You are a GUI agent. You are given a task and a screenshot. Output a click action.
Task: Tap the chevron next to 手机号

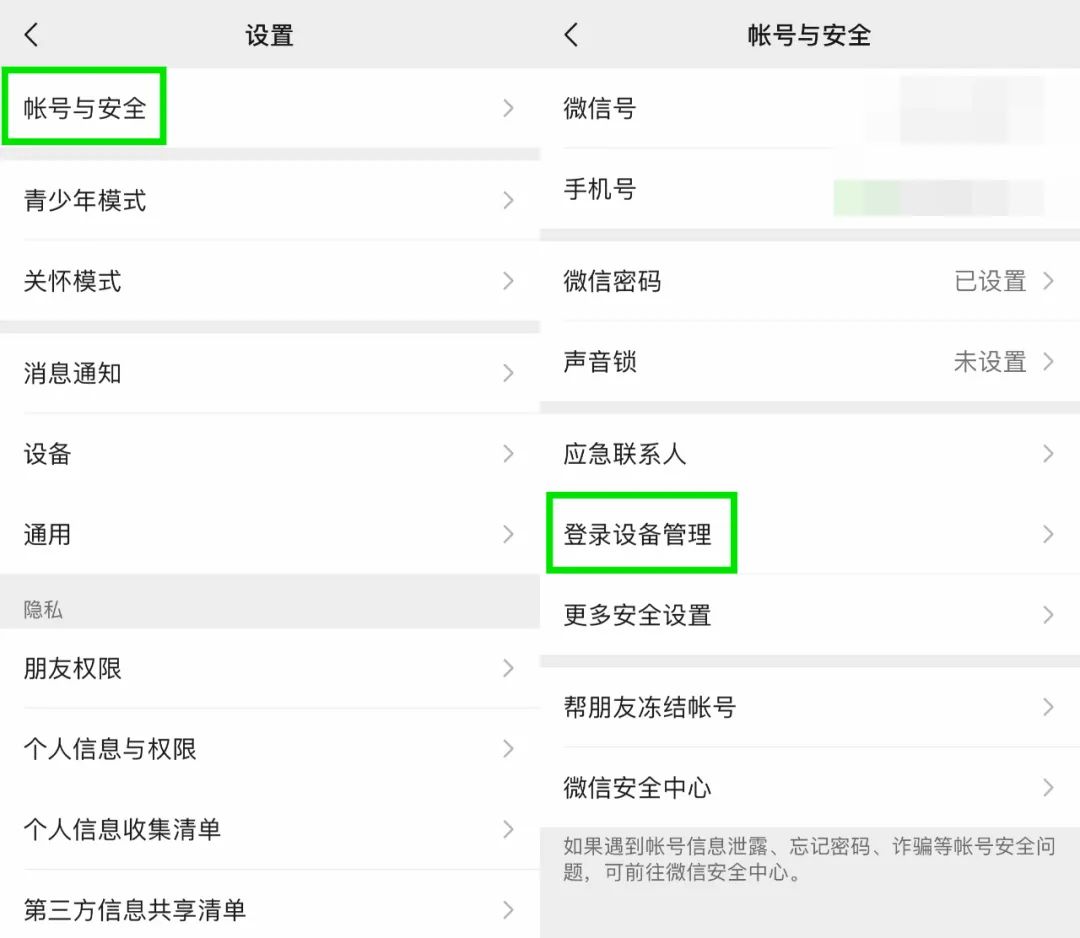1047,190
